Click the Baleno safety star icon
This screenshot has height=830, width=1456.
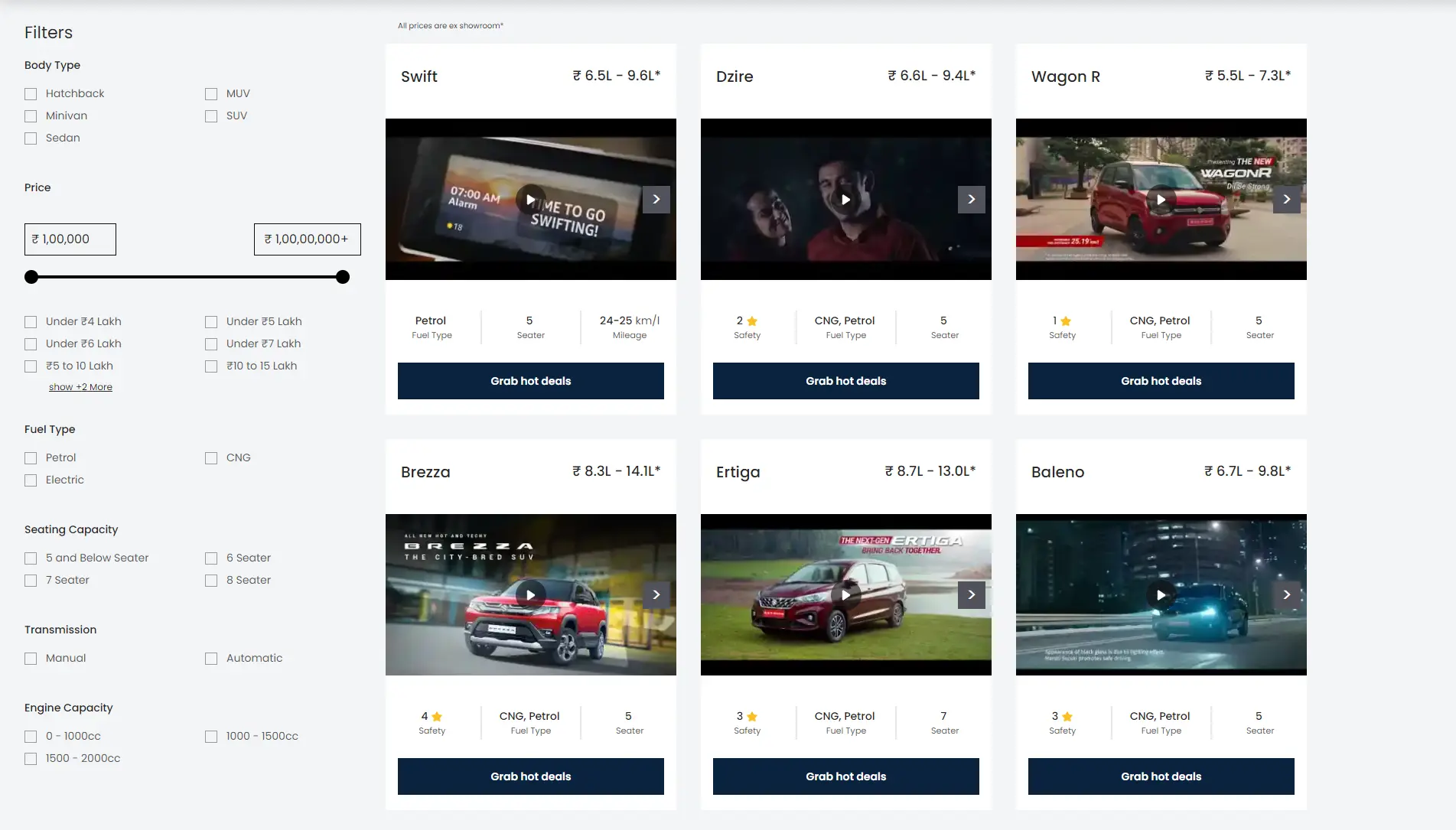1067,717
